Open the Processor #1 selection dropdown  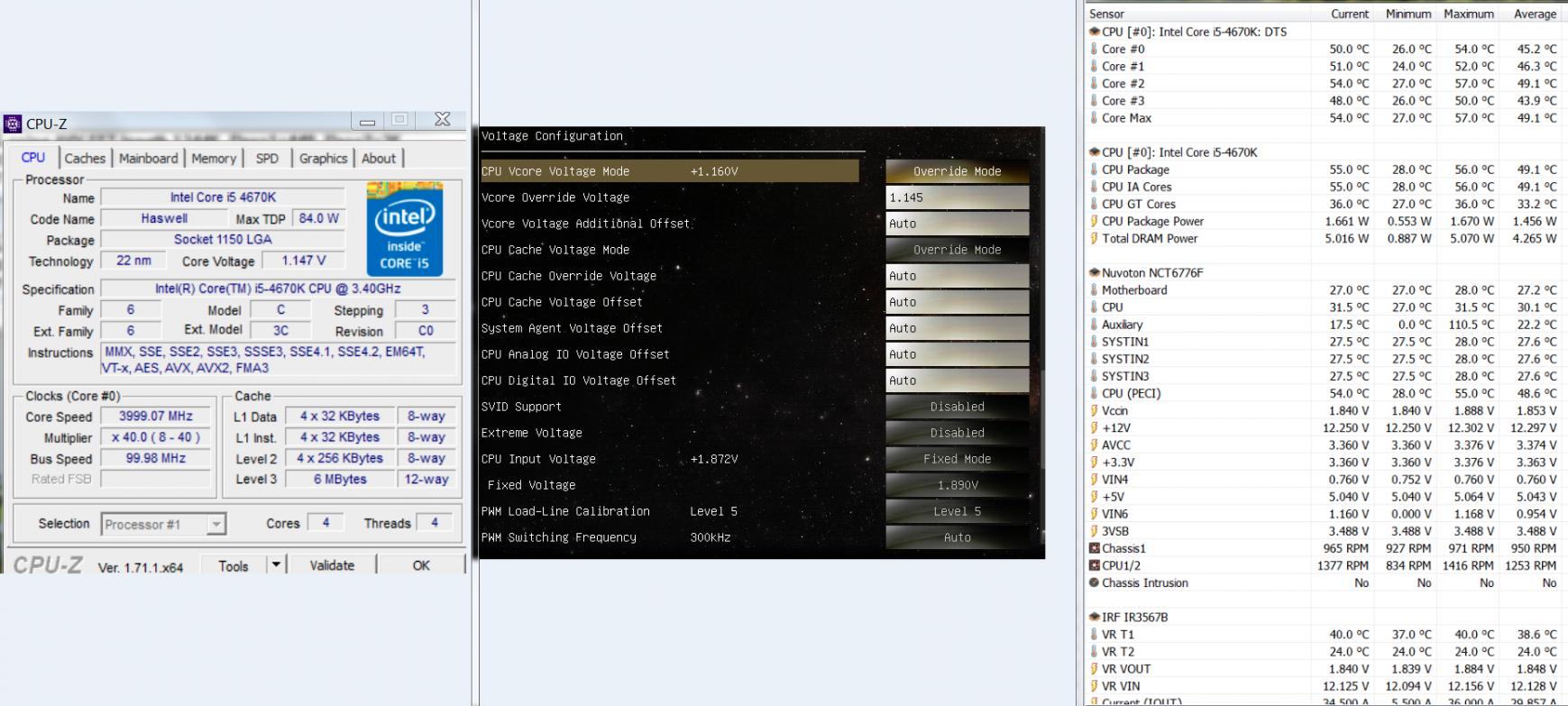pos(163,524)
